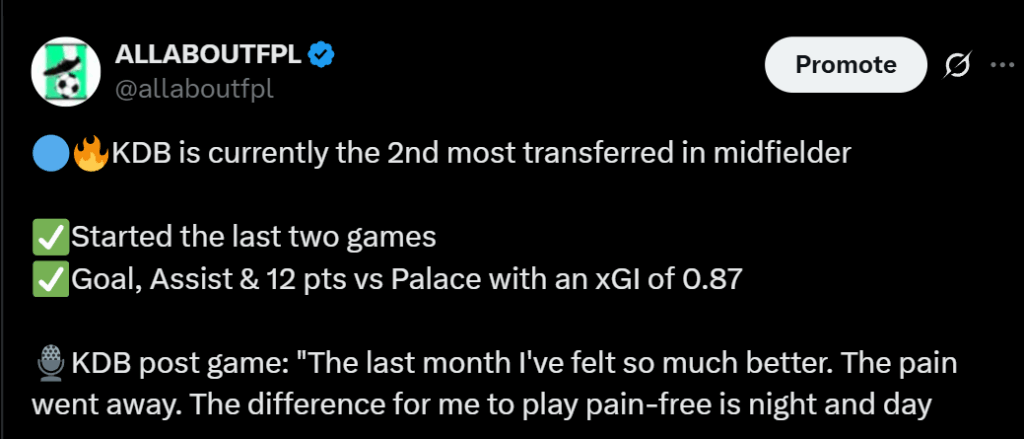The image size is (1024, 439).
Task: Click the Promote button
Action: pyautogui.click(x=846, y=65)
